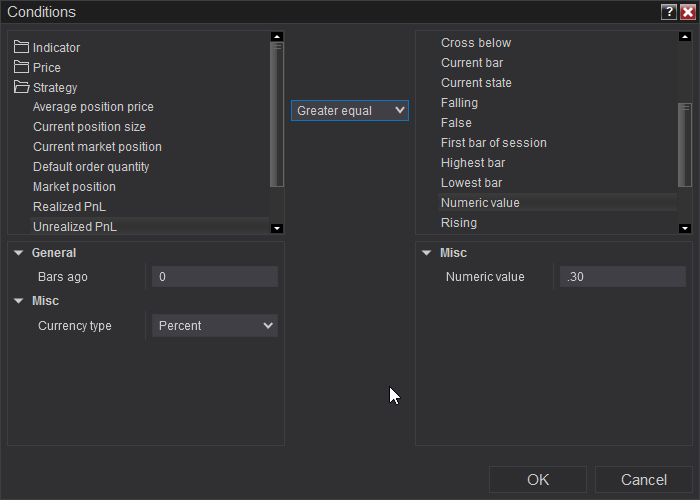This screenshot has height=500, width=700.
Task: Click the Price folder icon
Action: coord(22,67)
